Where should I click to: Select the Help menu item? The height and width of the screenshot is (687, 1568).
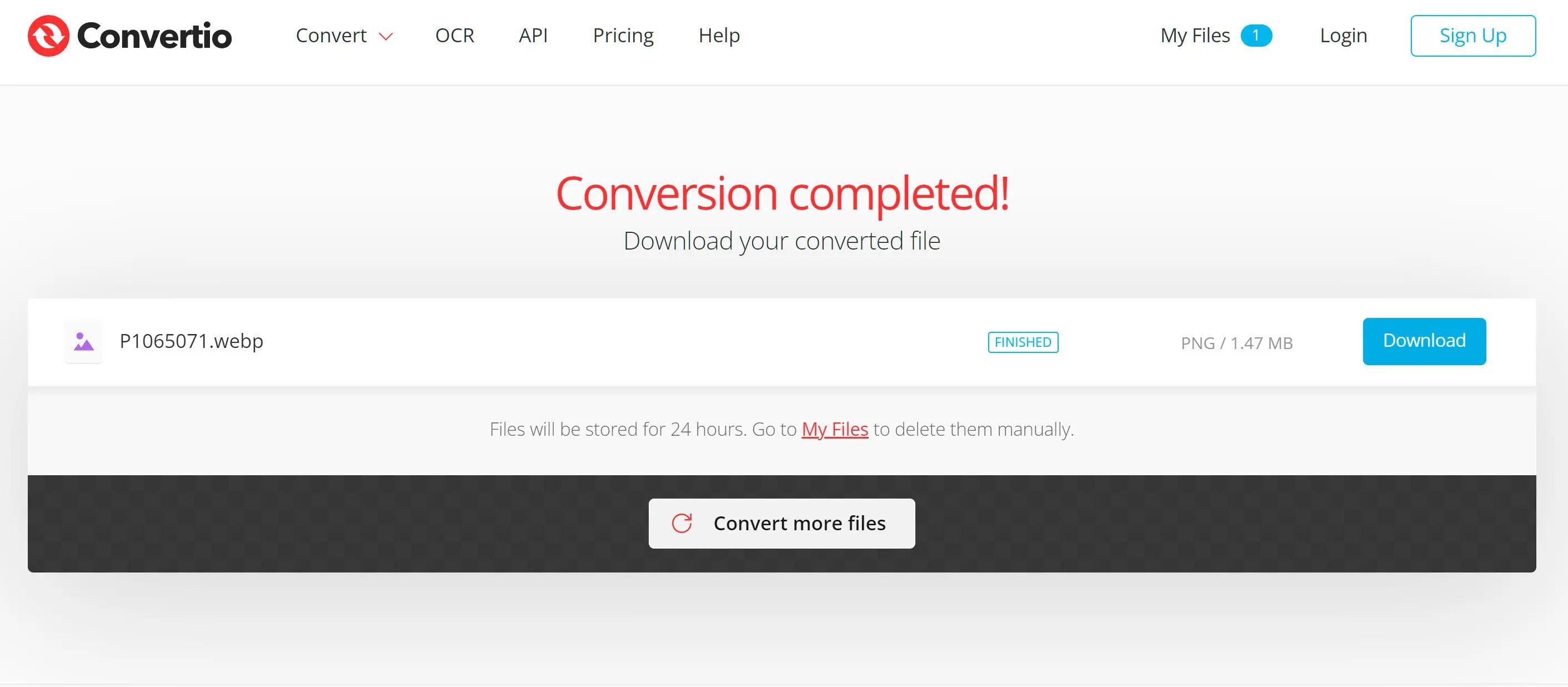tap(720, 35)
